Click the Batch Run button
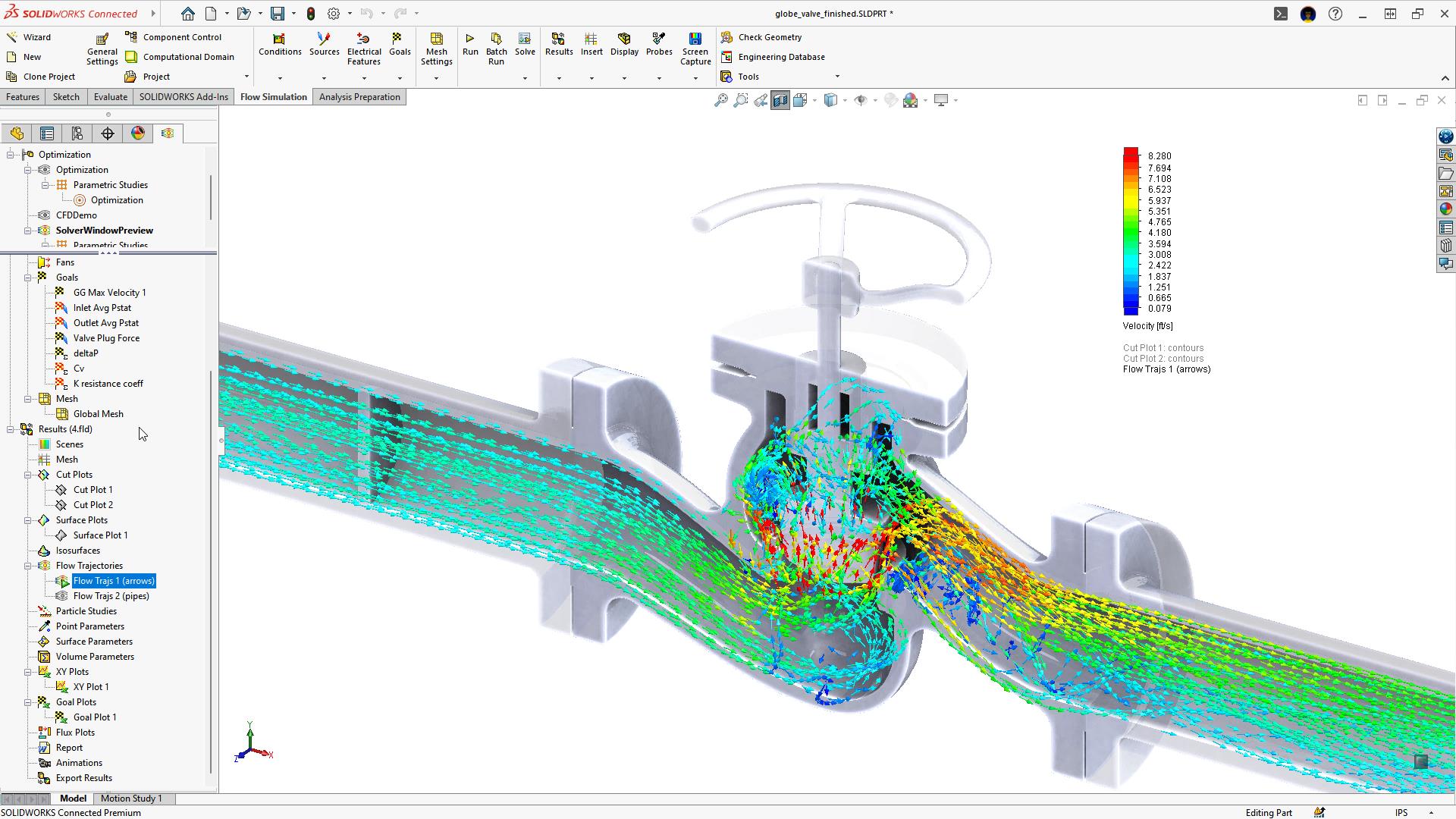 (496, 47)
